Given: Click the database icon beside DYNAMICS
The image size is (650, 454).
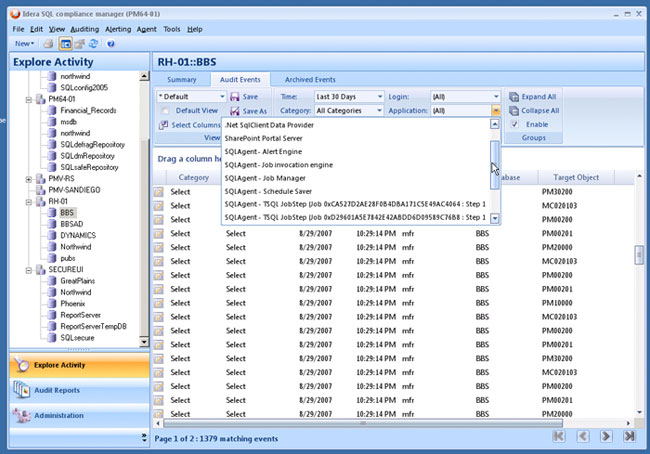Looking at the screenshot, I should point(52,235).
